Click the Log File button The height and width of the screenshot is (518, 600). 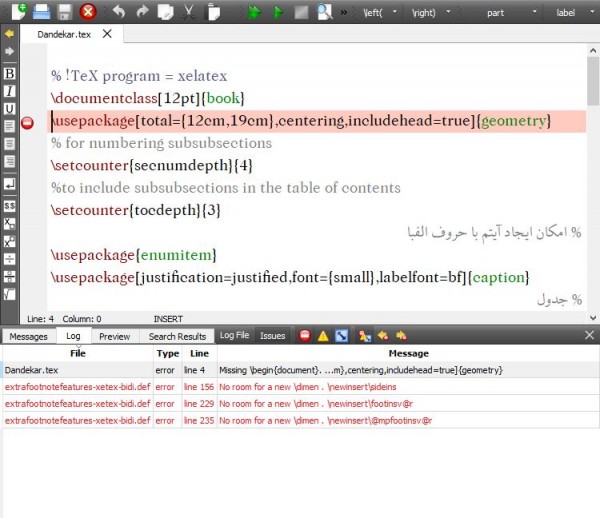tap(234, 336)
